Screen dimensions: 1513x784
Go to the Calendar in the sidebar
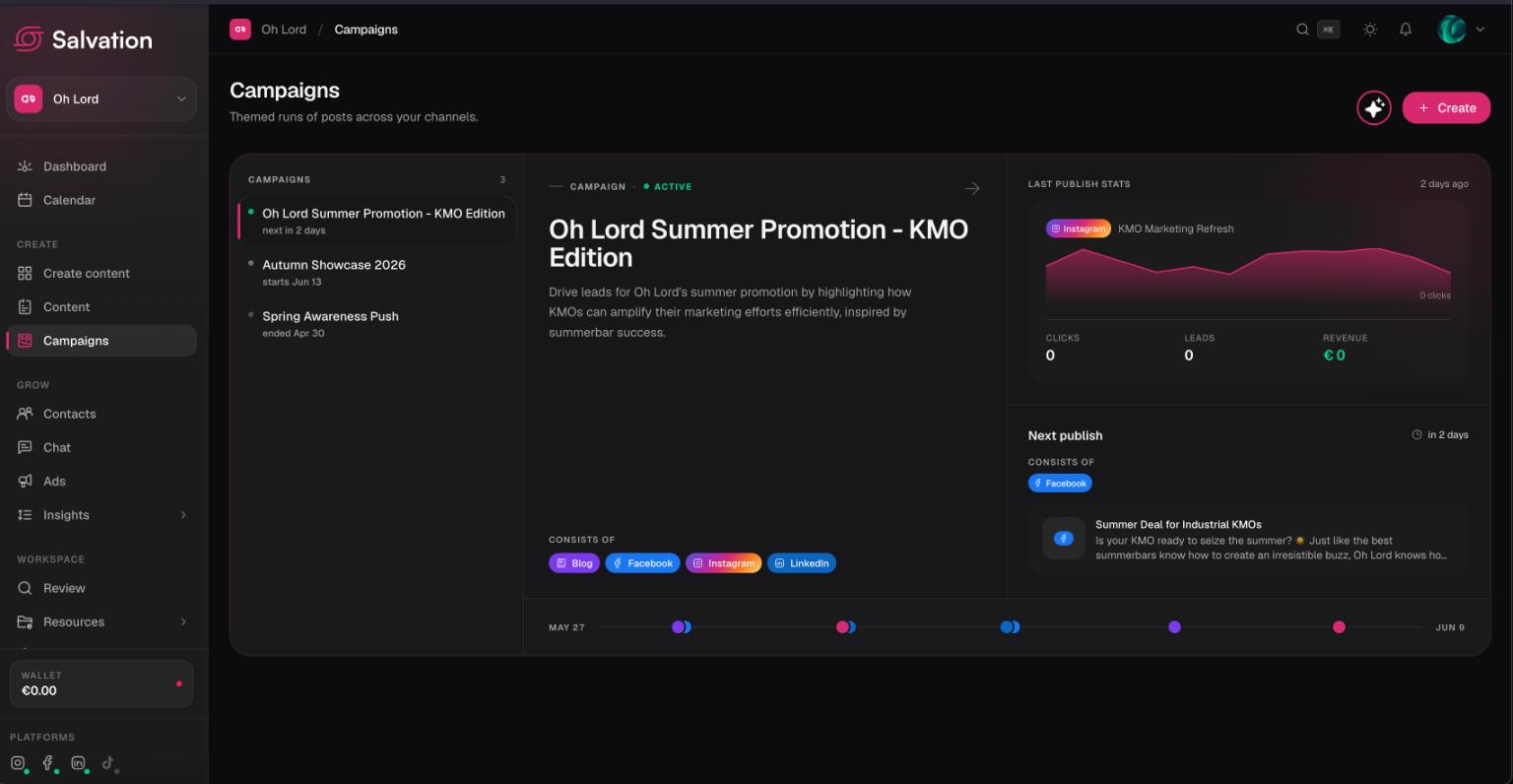pos(102,200)
